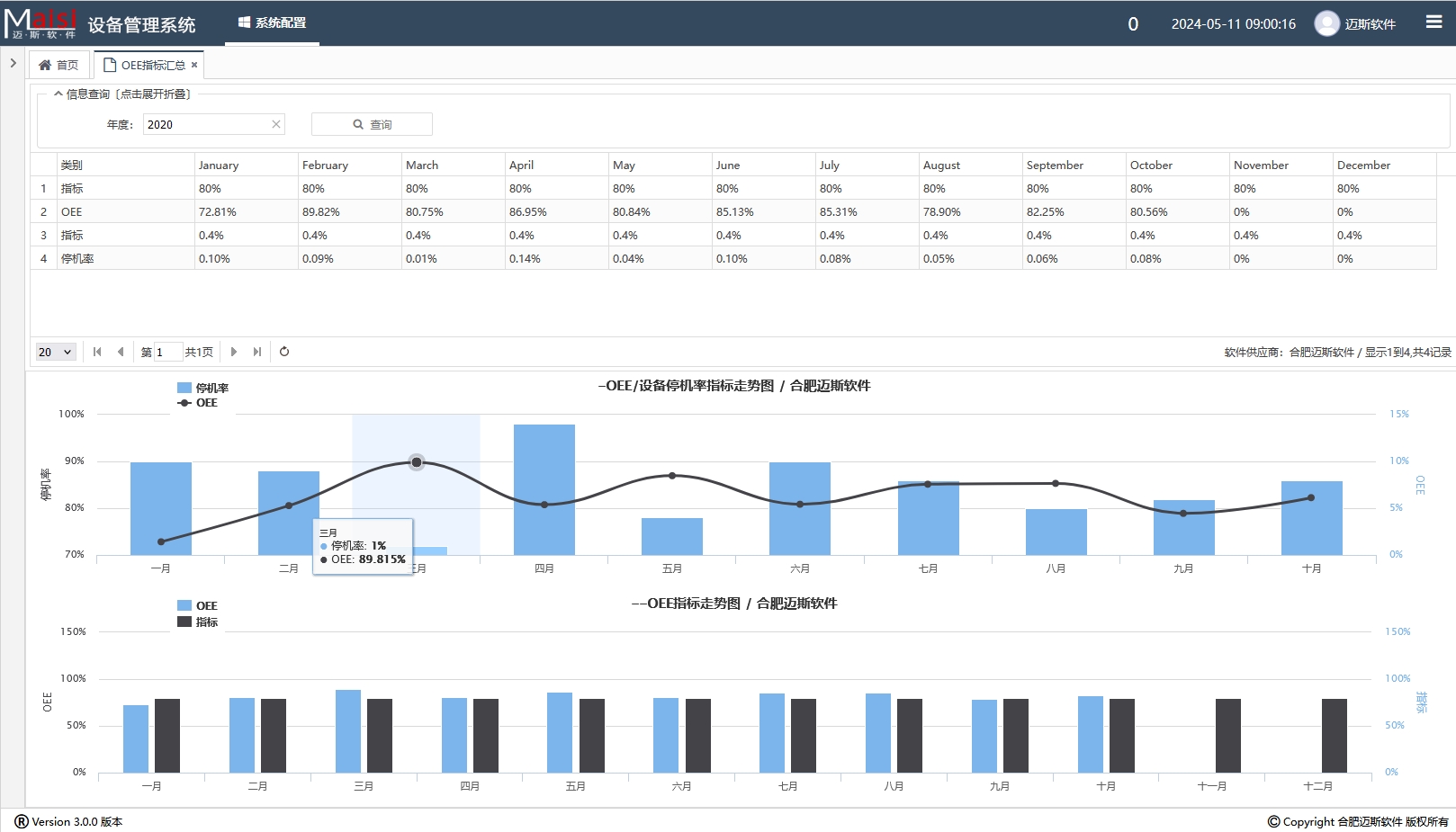This screenshot has height=832, width=1456.
Task: Click the 查询 search button
Action: 372,124
